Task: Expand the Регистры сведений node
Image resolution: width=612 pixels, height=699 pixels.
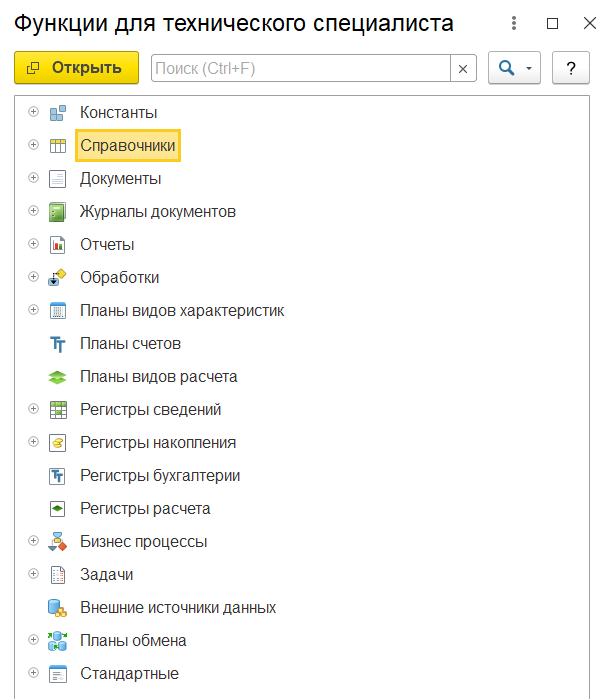Action: [33, 409]
